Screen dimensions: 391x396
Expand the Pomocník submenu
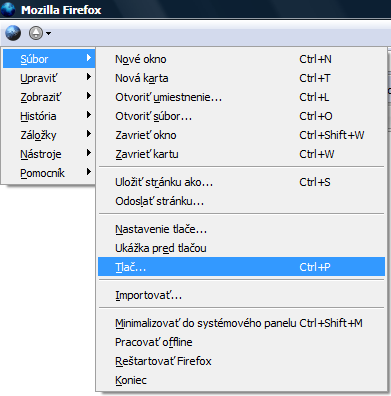coord(49,173)
